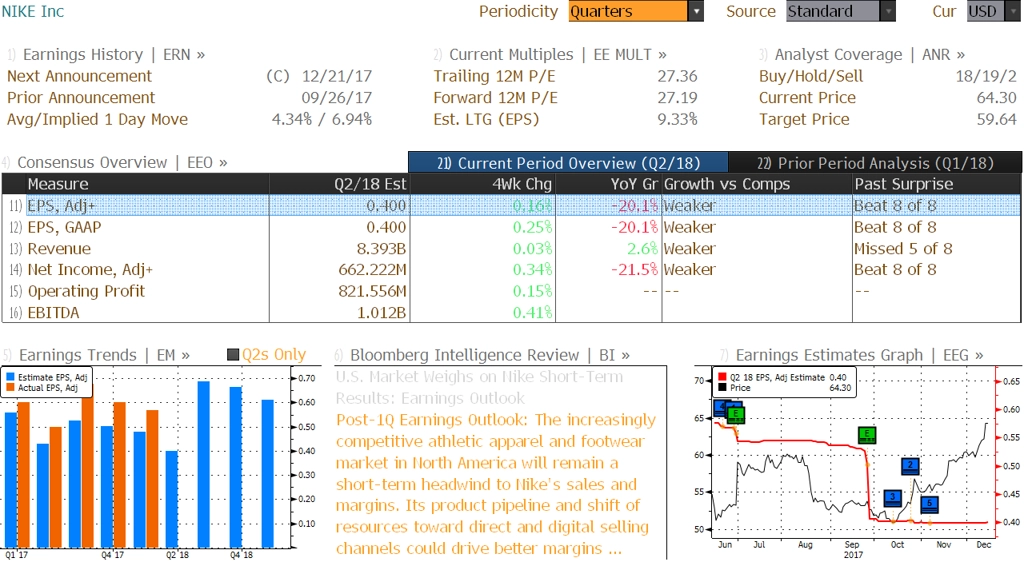The height and width of the screenshot is (562, 1024).
Task: Toggle the Q2s Only checkbox
Action: [232, 355]
